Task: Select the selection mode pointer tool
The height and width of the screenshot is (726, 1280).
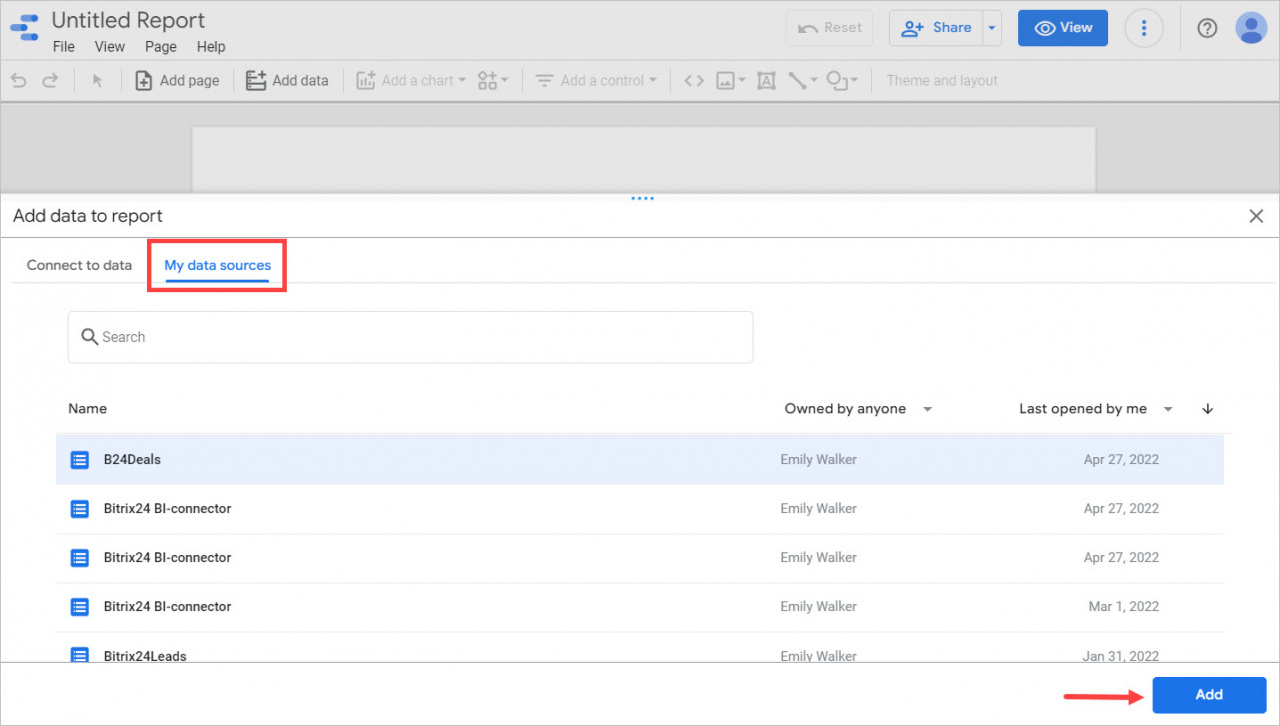Action: click(x=97, y=81)
